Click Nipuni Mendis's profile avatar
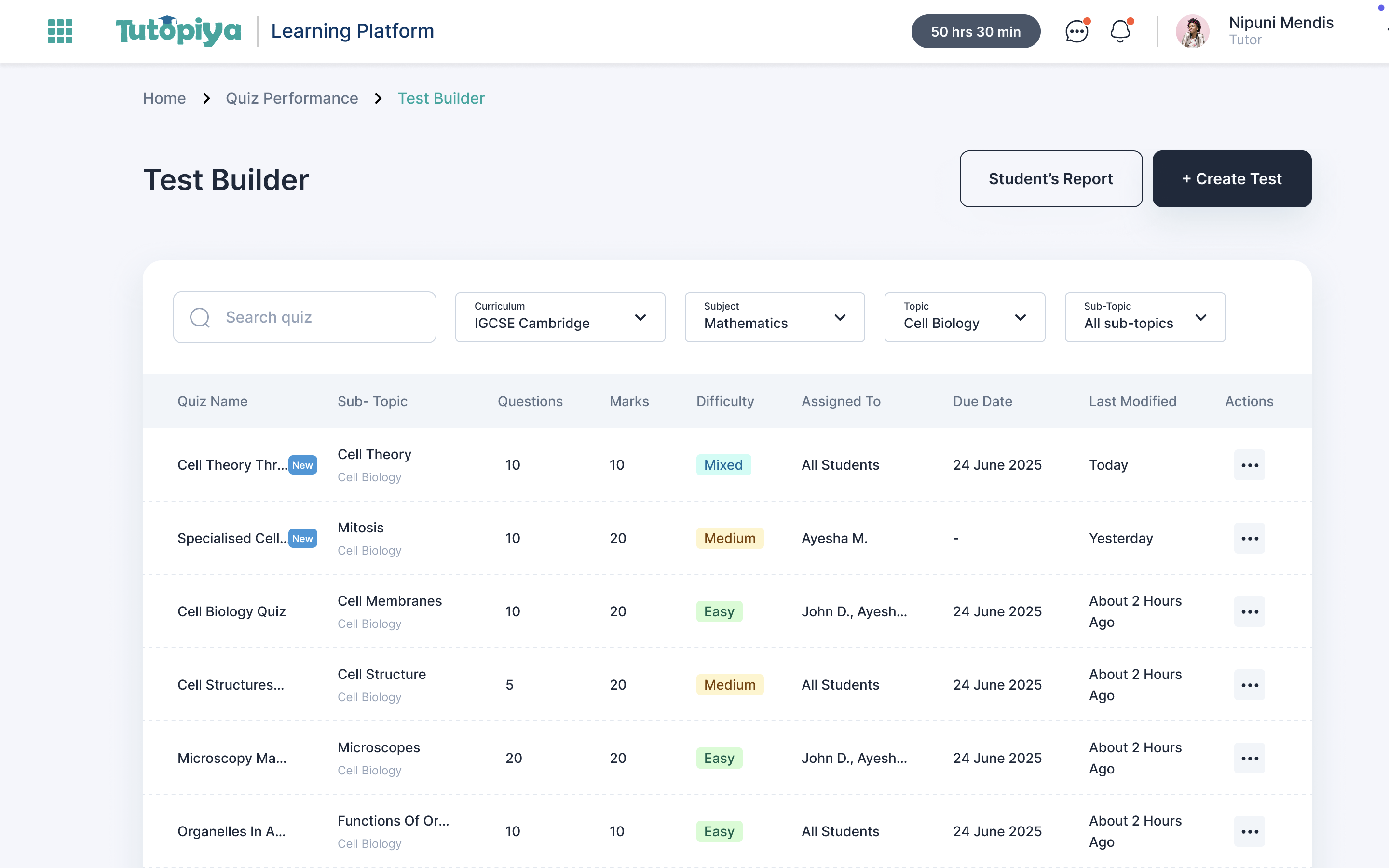The height and width of the screenshot is (868, 1389). 1192,31
